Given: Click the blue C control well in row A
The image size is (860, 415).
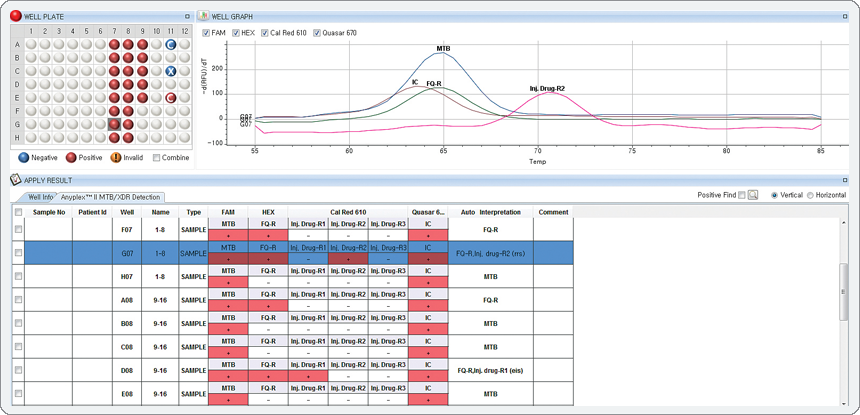Looking at the screenshot, I should [171, 45].
